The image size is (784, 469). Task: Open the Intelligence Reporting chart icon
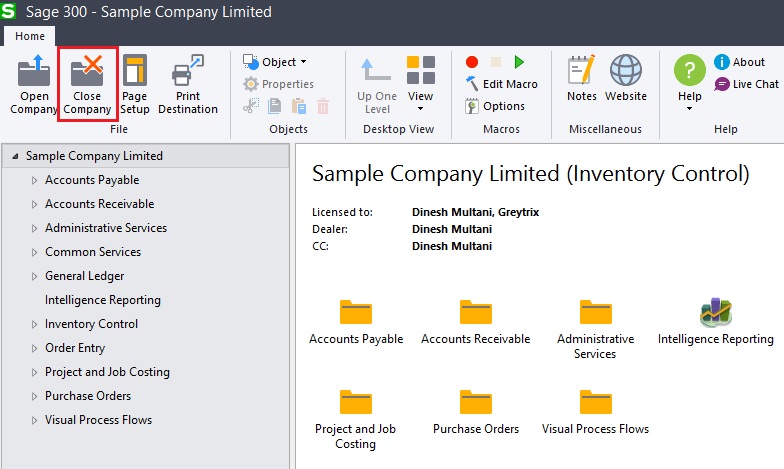[716, 312]
